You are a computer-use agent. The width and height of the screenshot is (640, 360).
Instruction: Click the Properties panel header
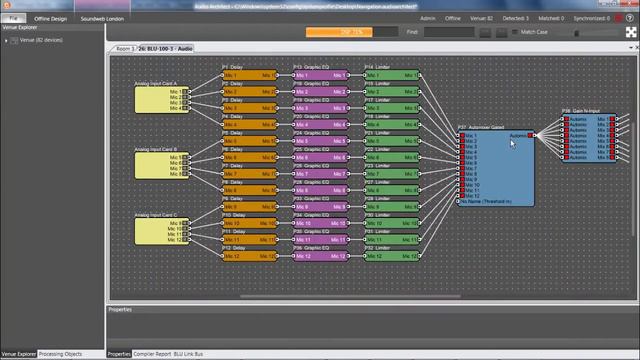(372, 309)
